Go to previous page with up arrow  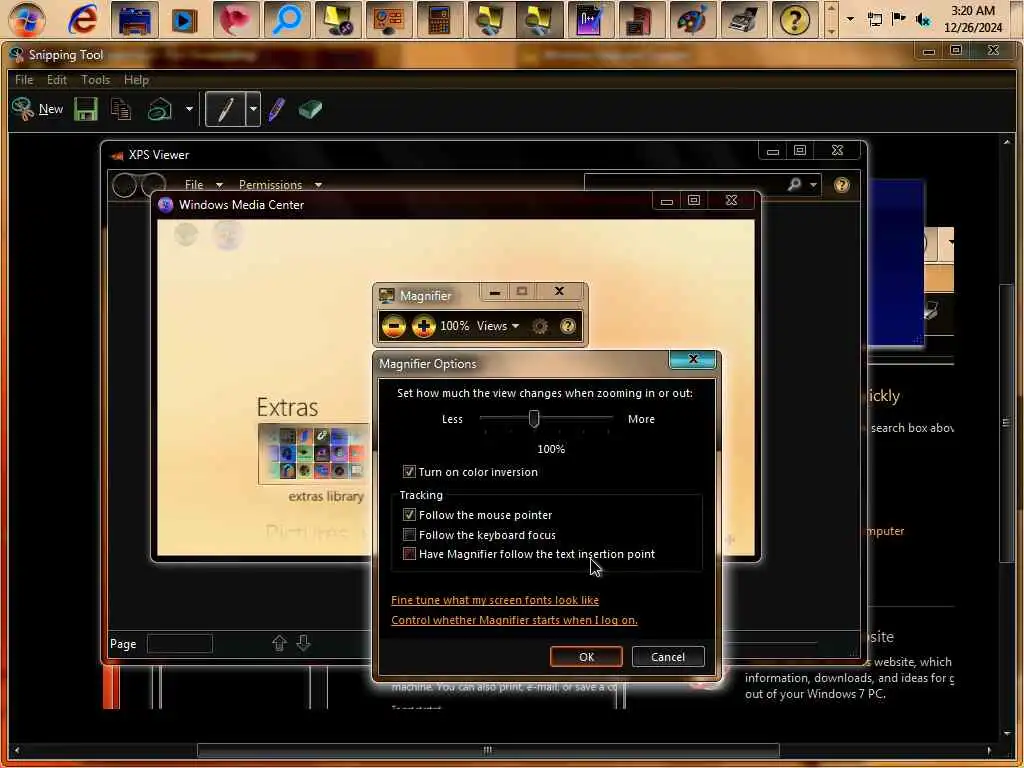pos(279,644)
